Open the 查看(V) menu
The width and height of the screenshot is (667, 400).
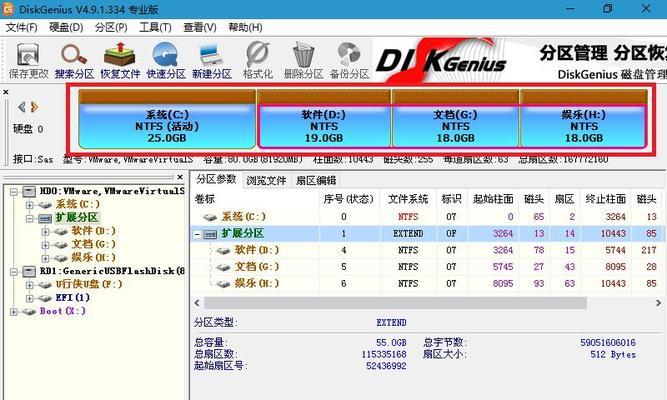click(x=200, y=28)
